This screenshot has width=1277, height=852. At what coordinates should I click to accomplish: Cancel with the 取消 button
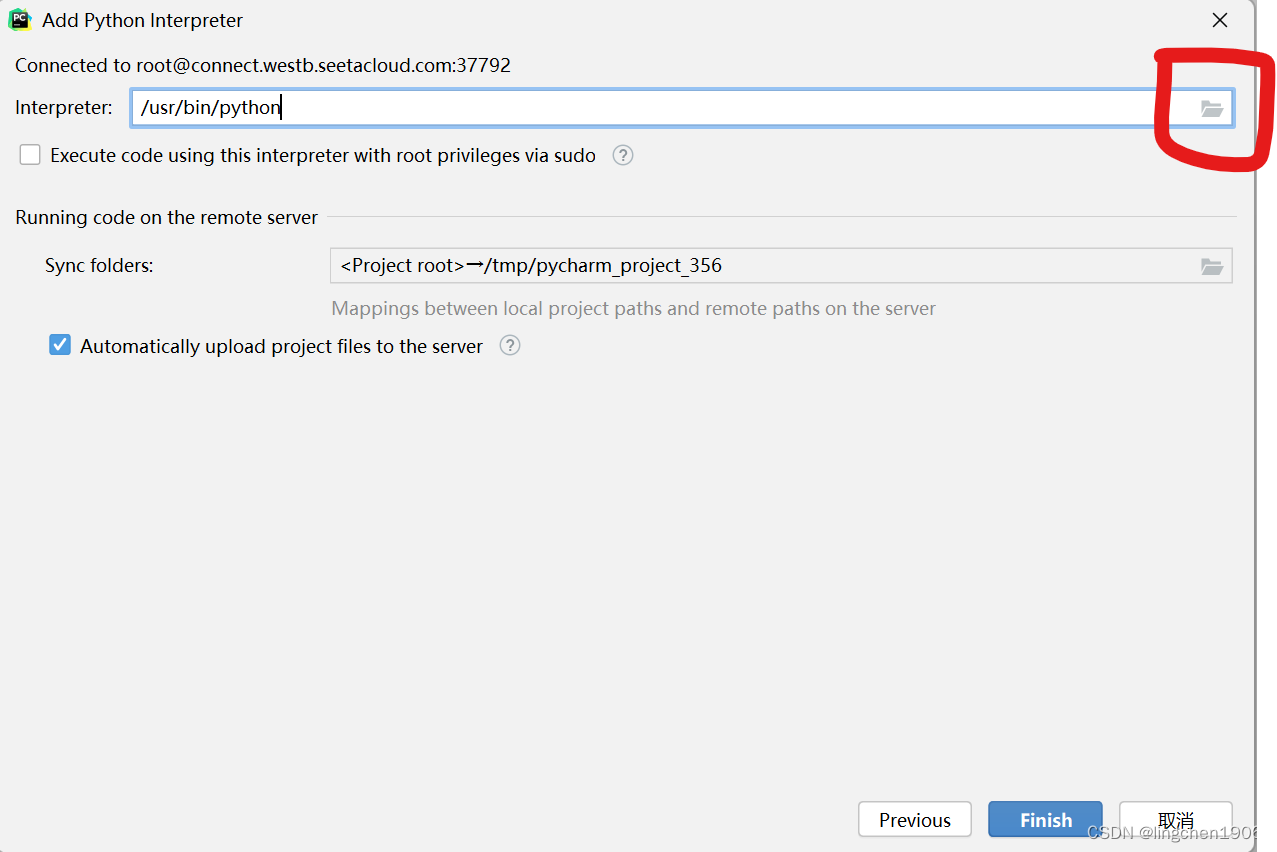pos(1176,820)
